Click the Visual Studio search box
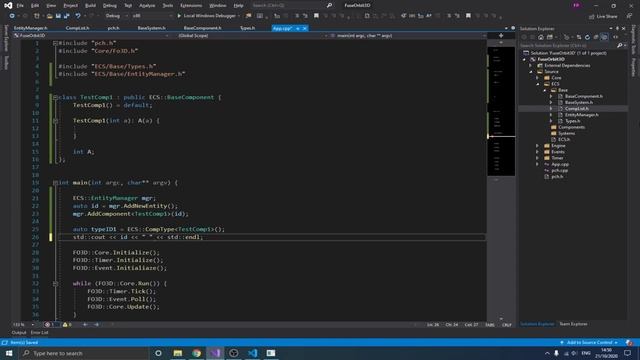 click(292, 5)
